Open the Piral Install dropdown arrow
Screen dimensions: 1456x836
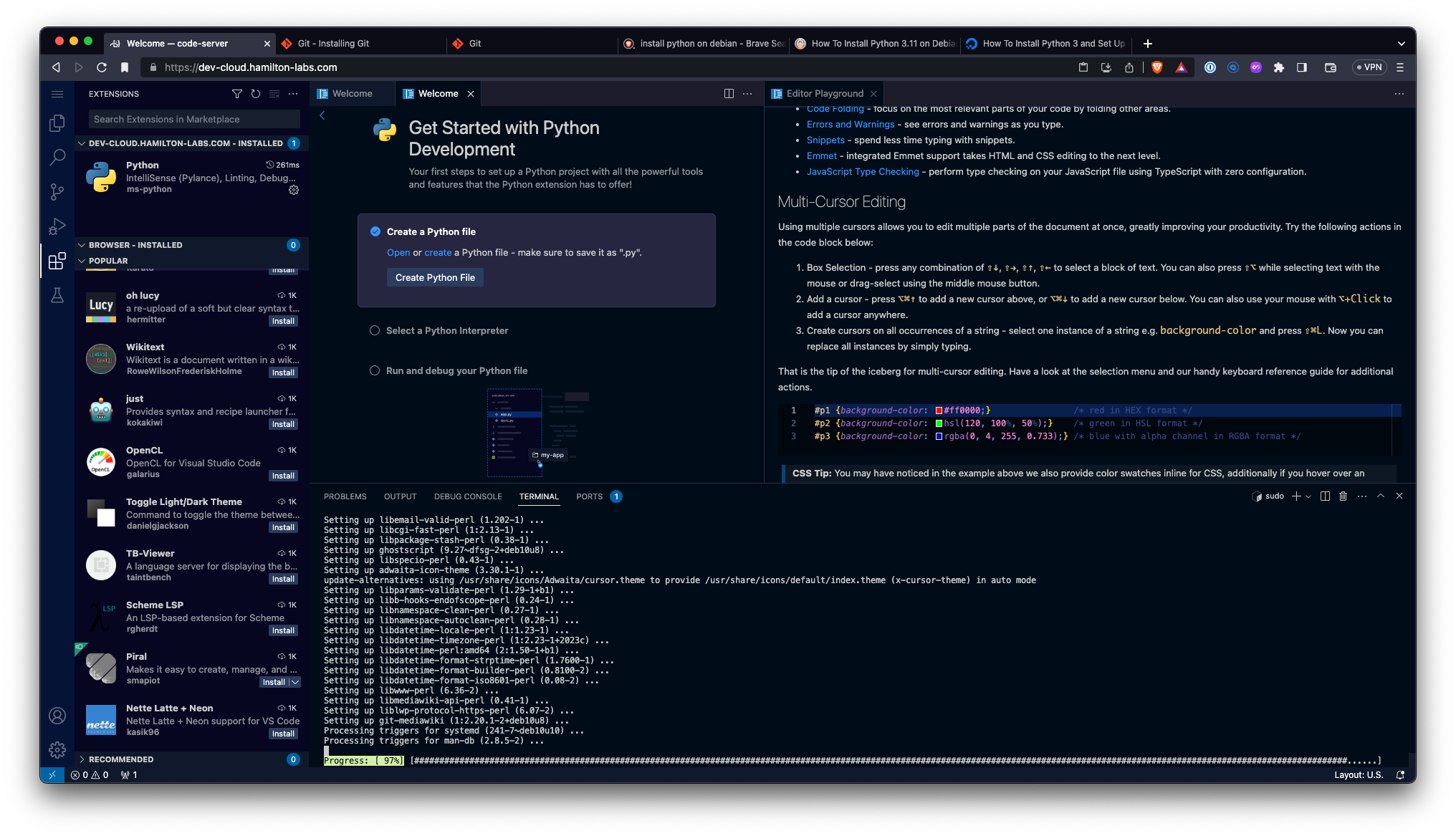point(294,683)
